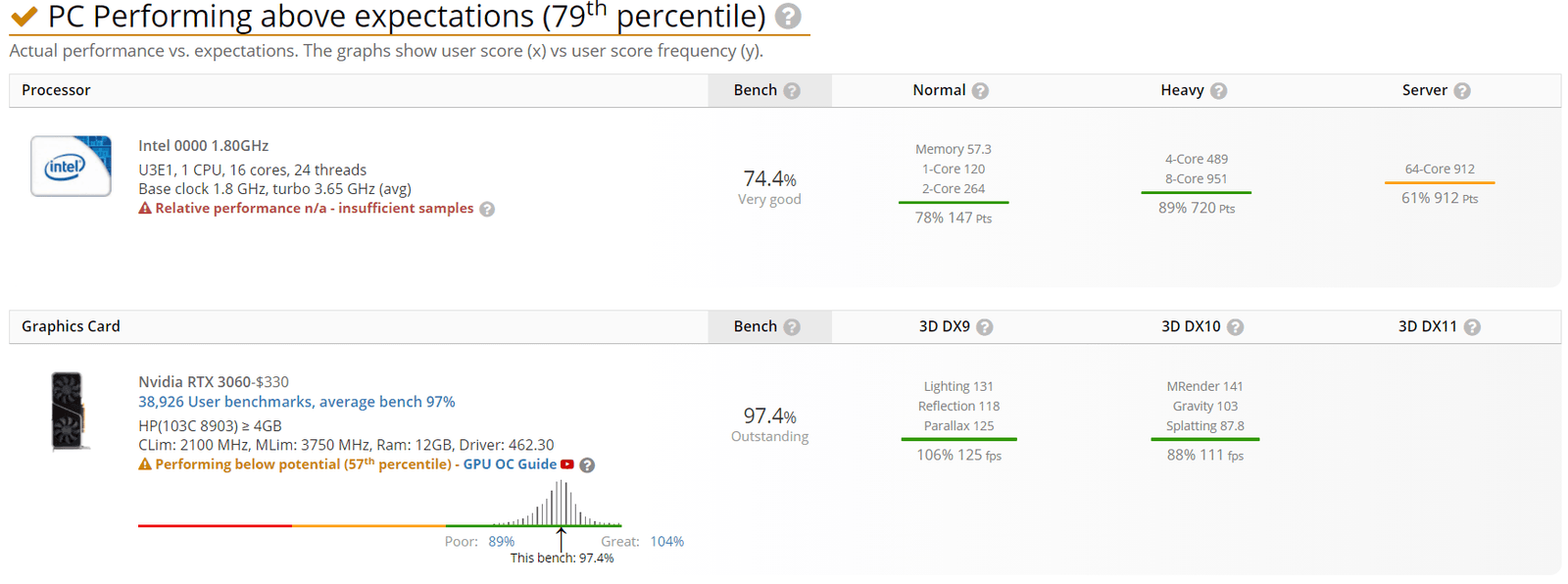Click question mark beside Heavy column
This screenshot has width=1568, height=584.
(x=1218, y=91)
